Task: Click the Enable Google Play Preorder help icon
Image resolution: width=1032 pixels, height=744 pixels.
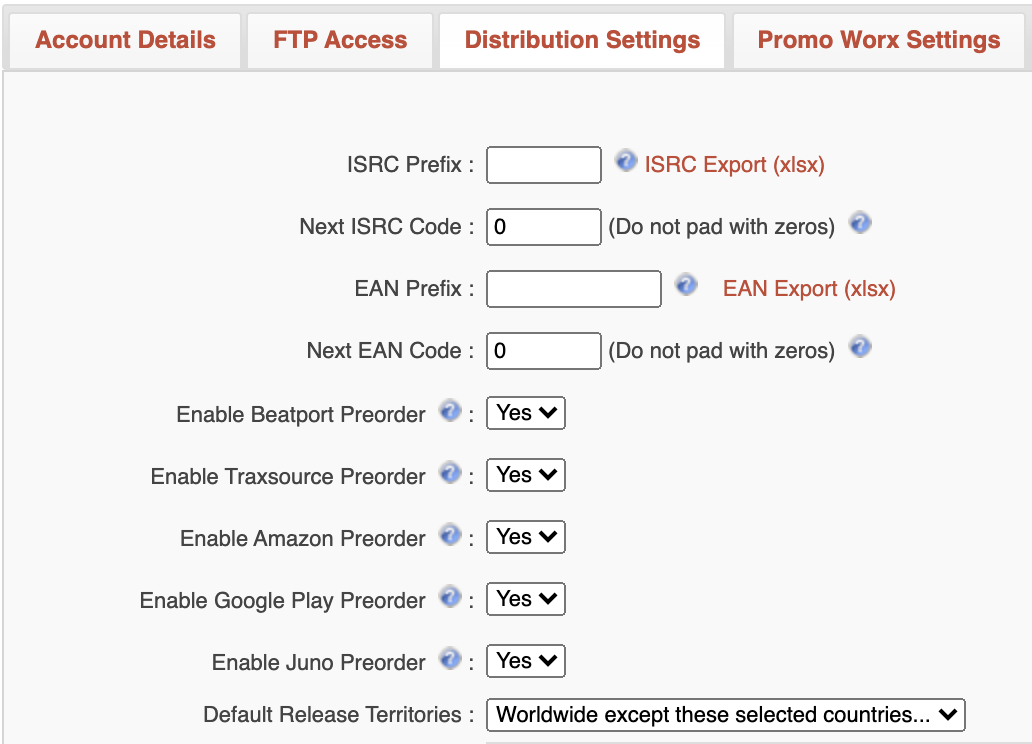Action: coord(450,597)
